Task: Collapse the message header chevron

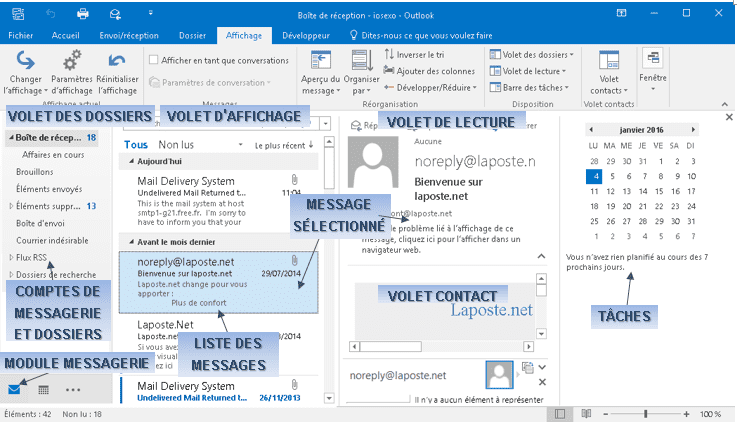Action: [x=541, y=256]
